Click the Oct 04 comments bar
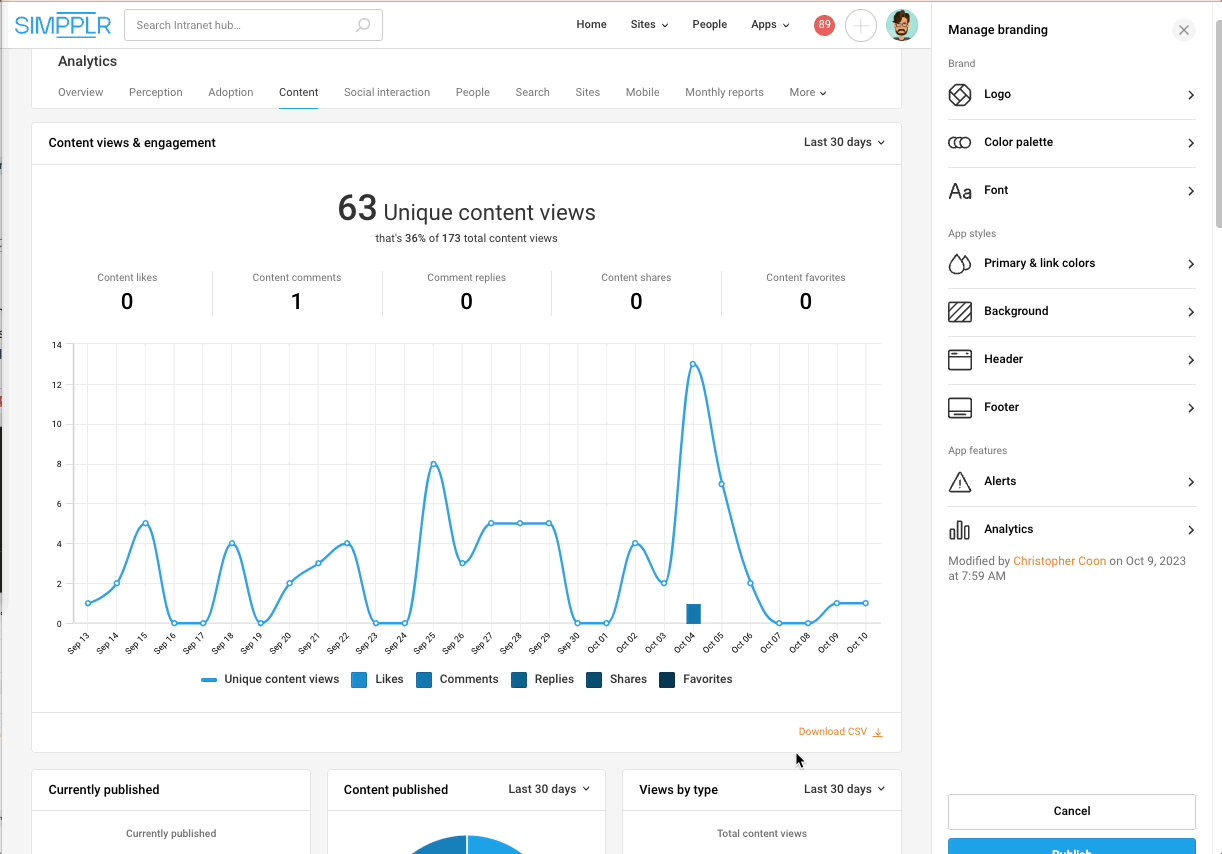 [x=693, y=614]
